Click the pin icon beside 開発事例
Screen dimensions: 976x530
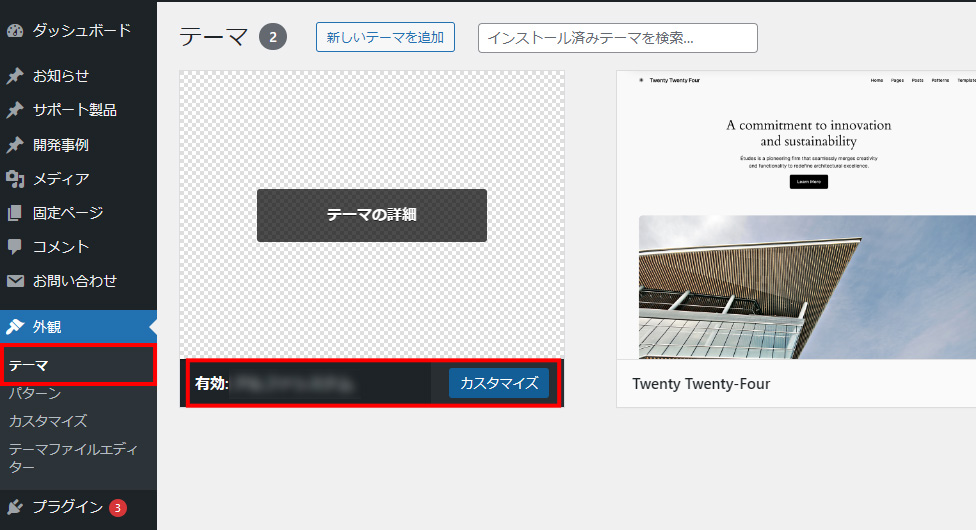(x=15, y=145)
